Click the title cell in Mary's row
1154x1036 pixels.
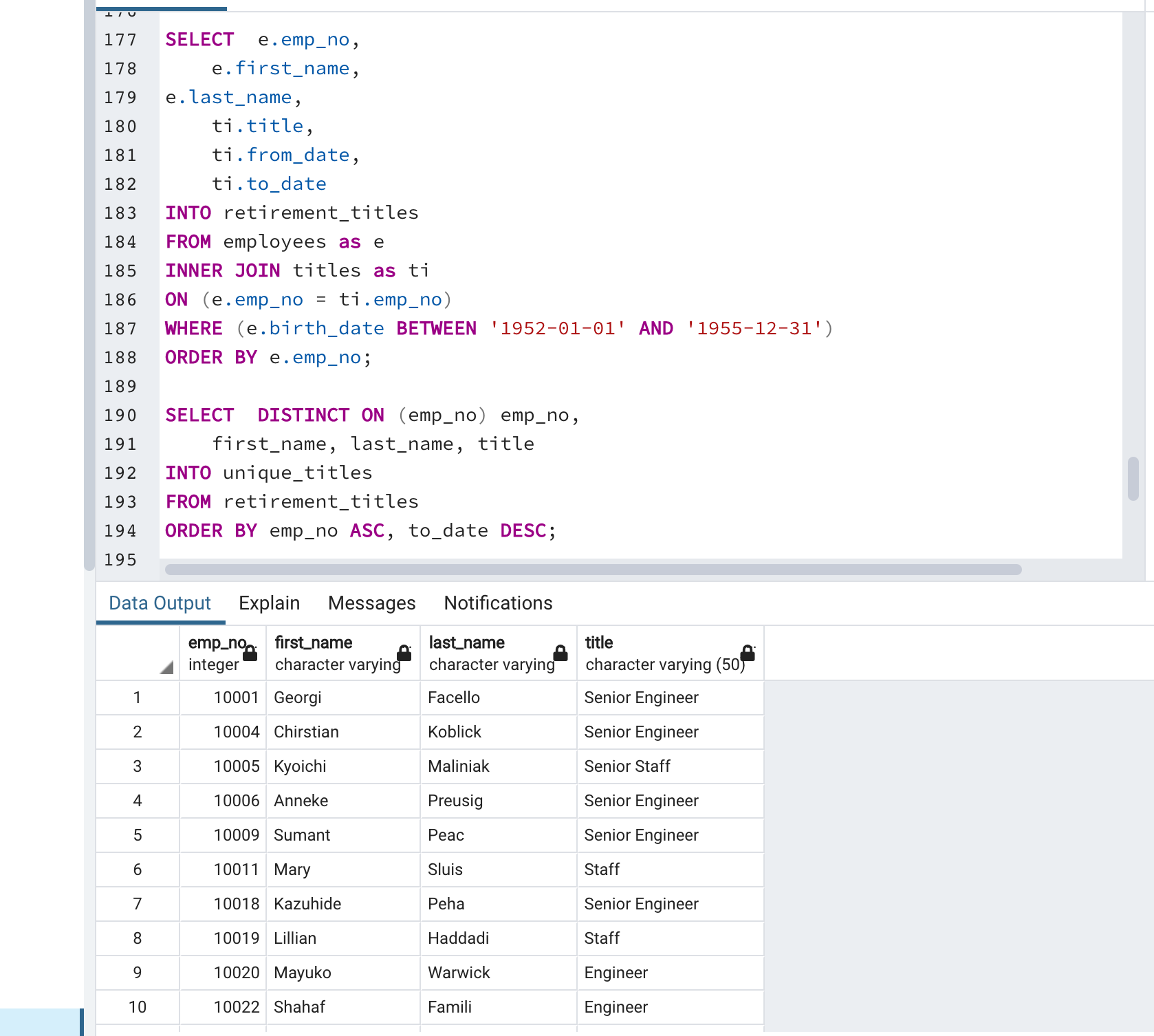pyautogui.click(x=671, y=870)
